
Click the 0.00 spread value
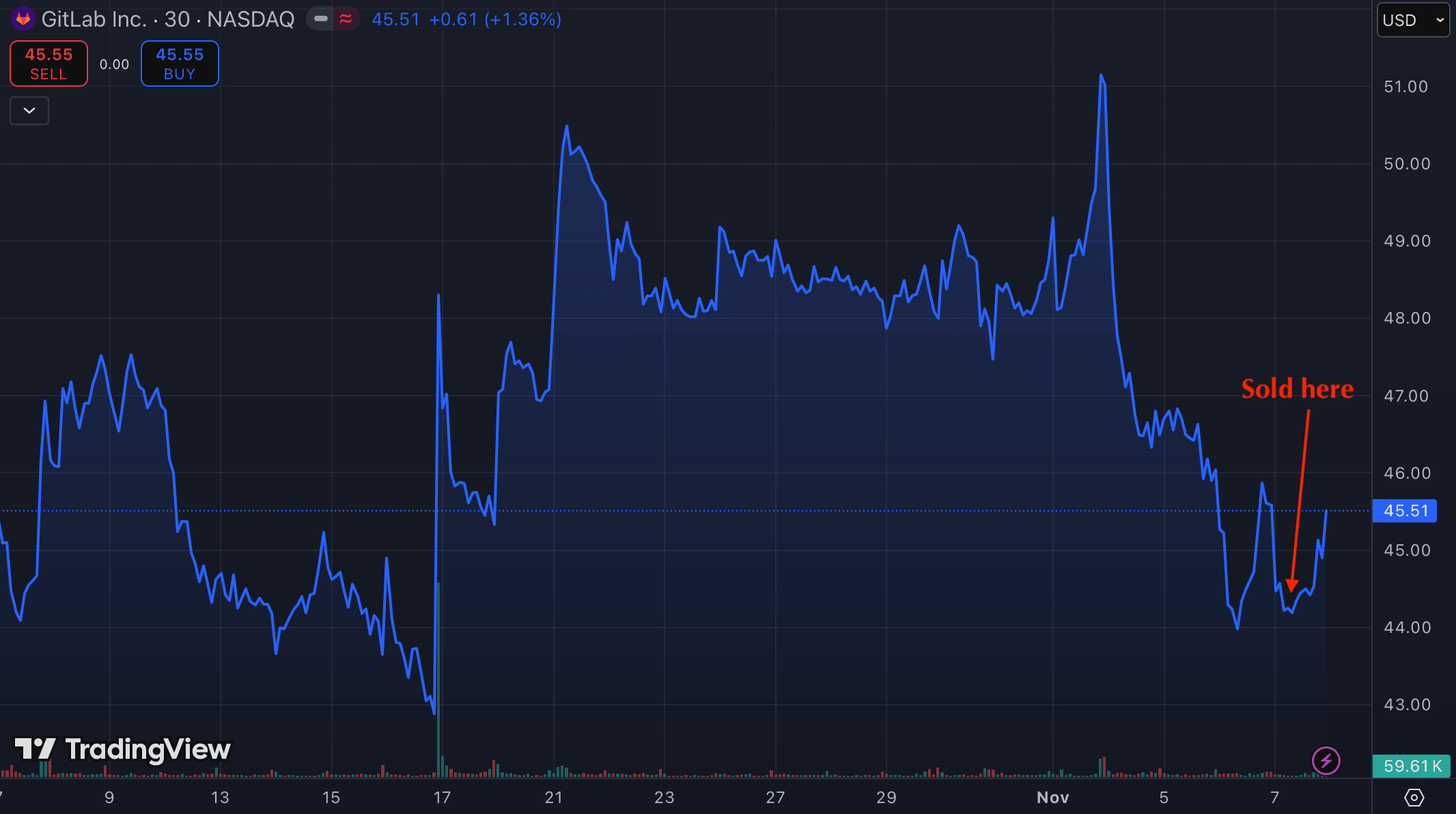coord(114,64)
